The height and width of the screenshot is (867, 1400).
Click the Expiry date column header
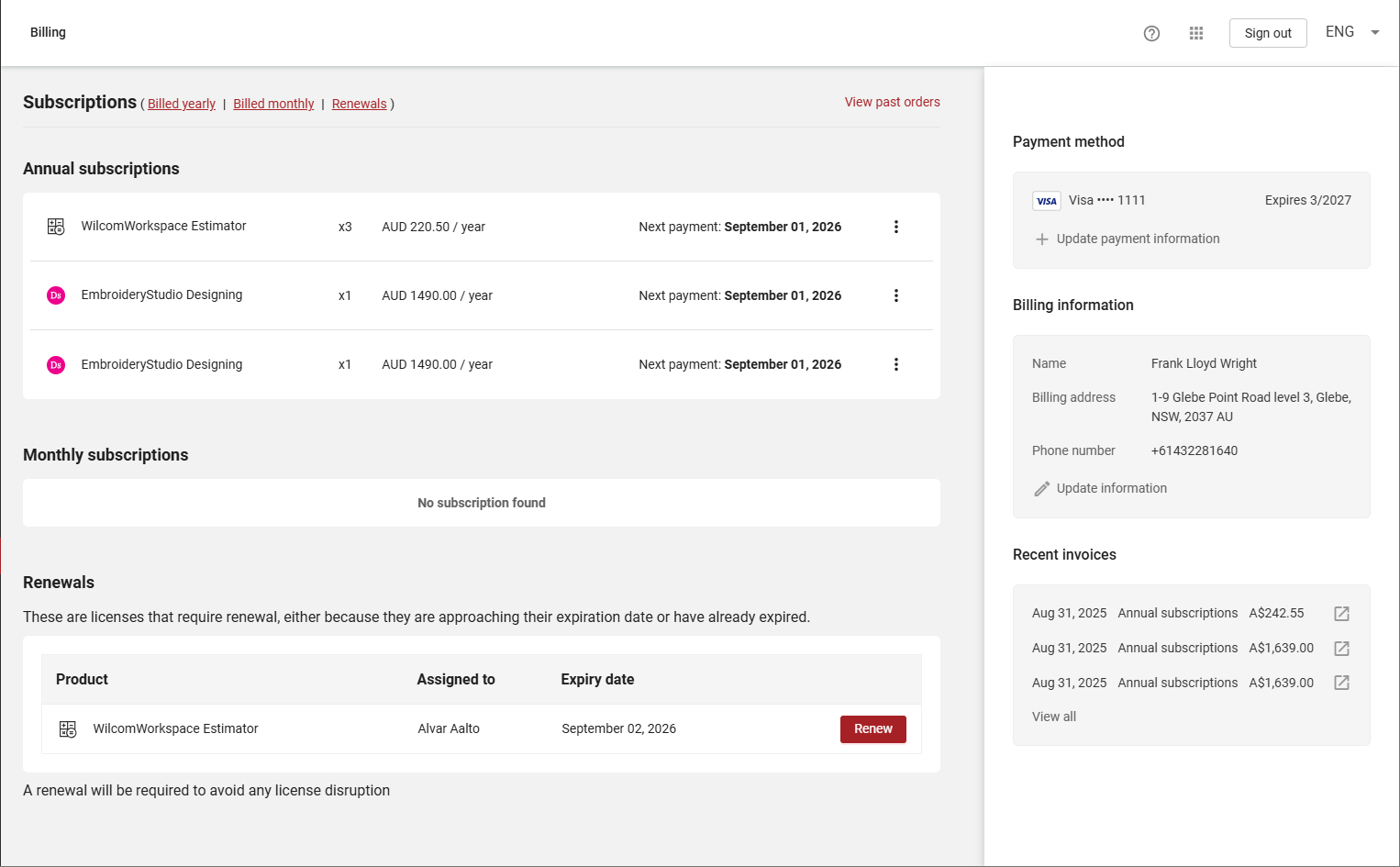pos(598,679)
